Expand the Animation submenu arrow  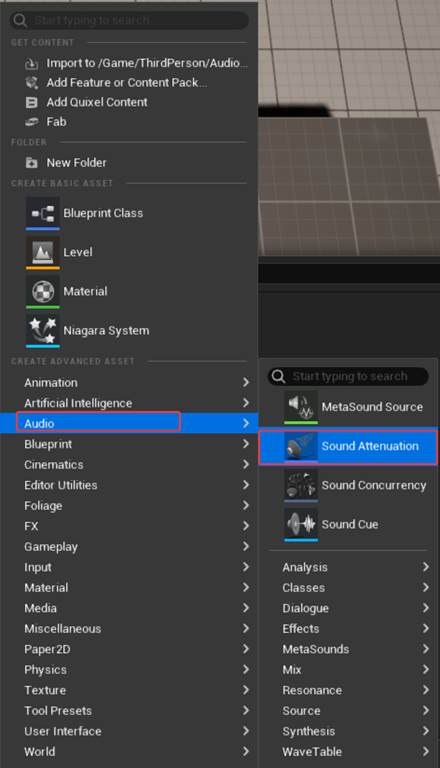click(x=246, y=382)
